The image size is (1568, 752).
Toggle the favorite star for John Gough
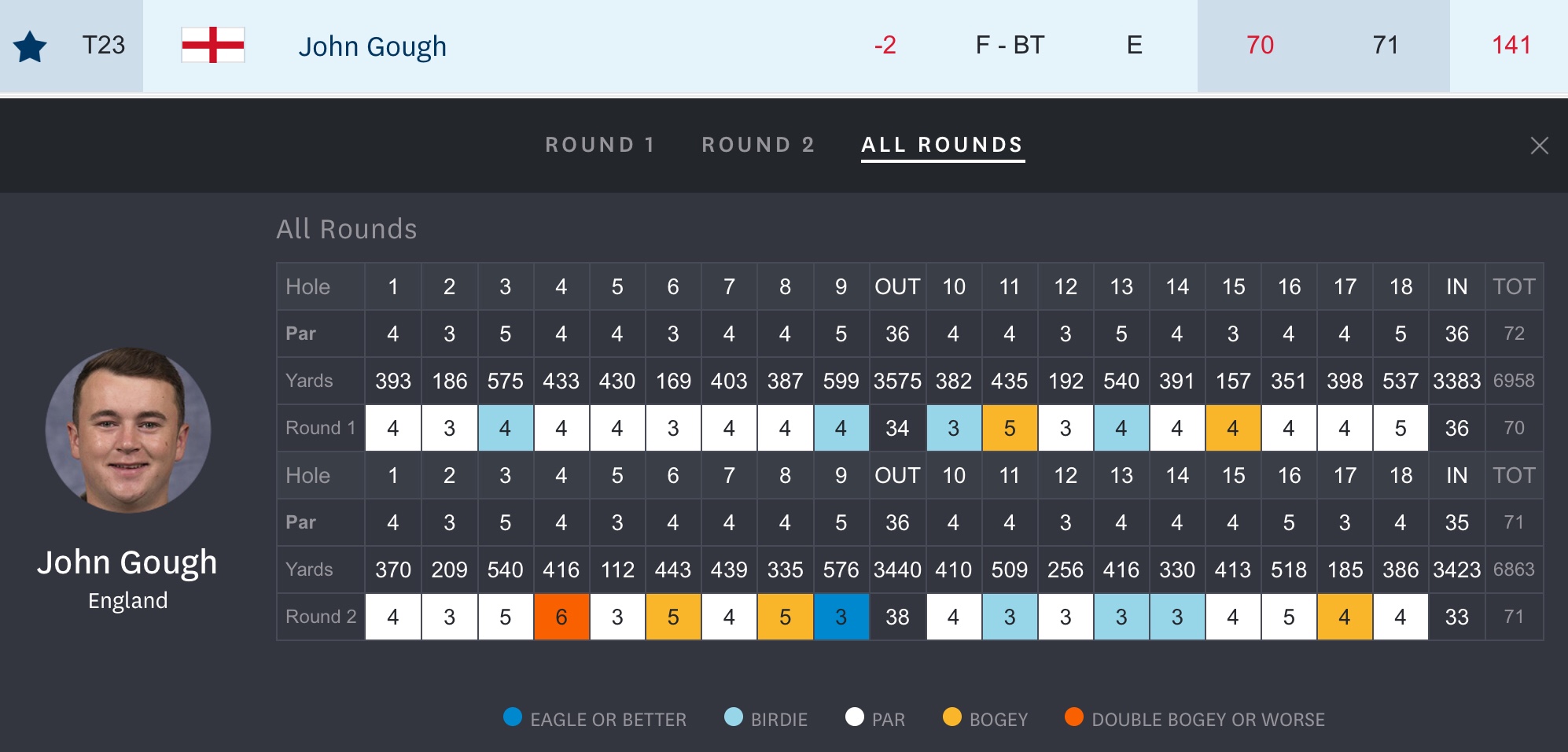[30, 46]
